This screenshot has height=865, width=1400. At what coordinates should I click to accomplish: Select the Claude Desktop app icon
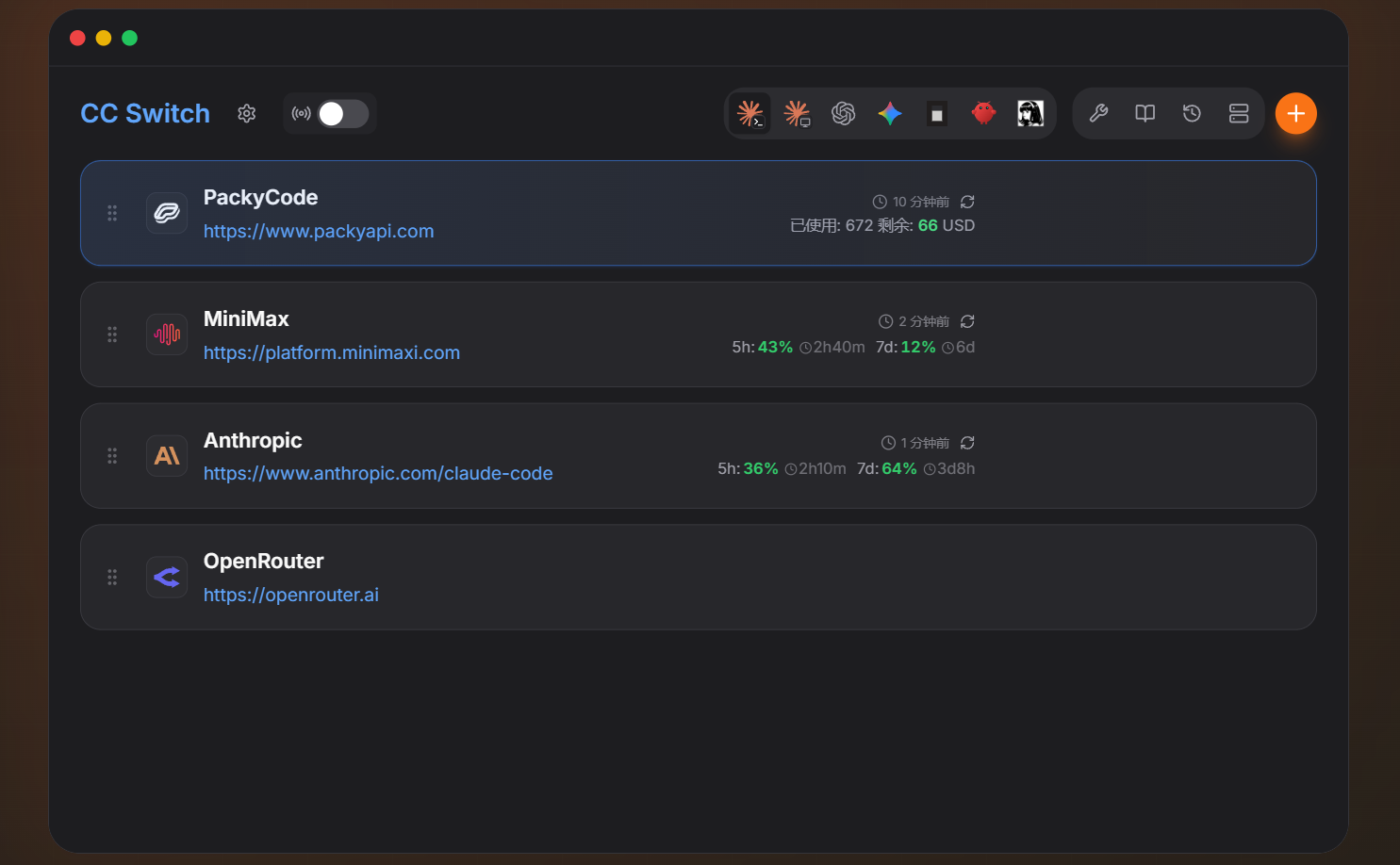click(x=797, y=113)
